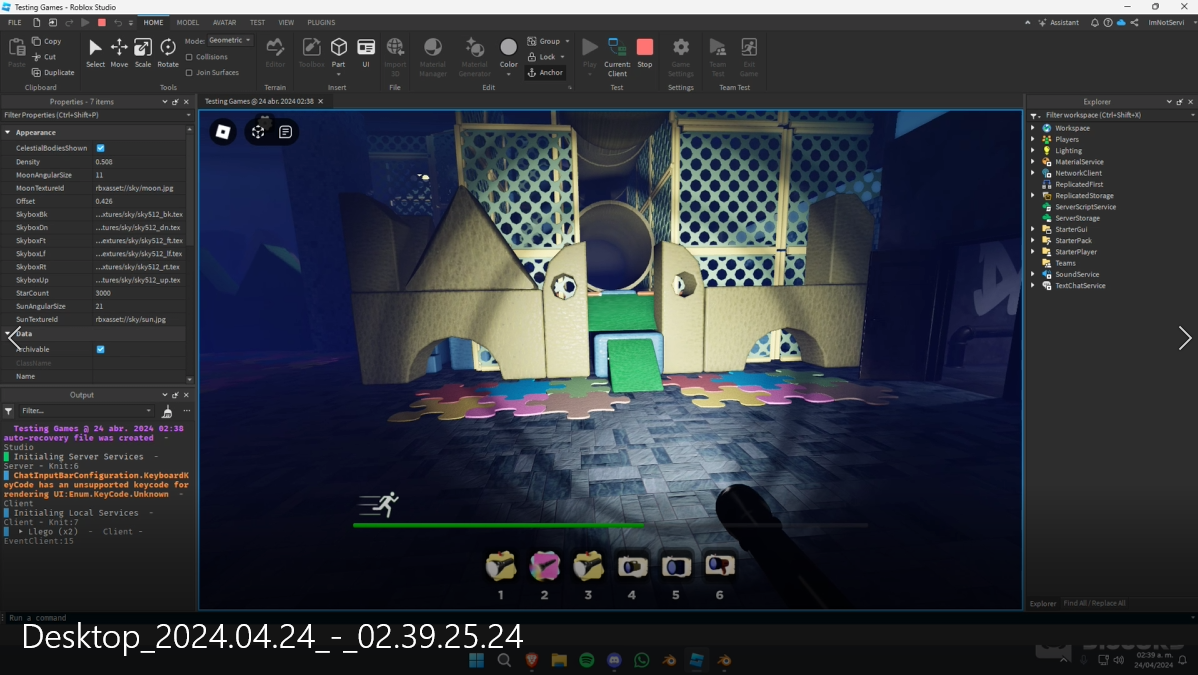This screenshot has width=1198, height=675.
Task: Expand the Players node in Explorer
Action: (1033, 139)
